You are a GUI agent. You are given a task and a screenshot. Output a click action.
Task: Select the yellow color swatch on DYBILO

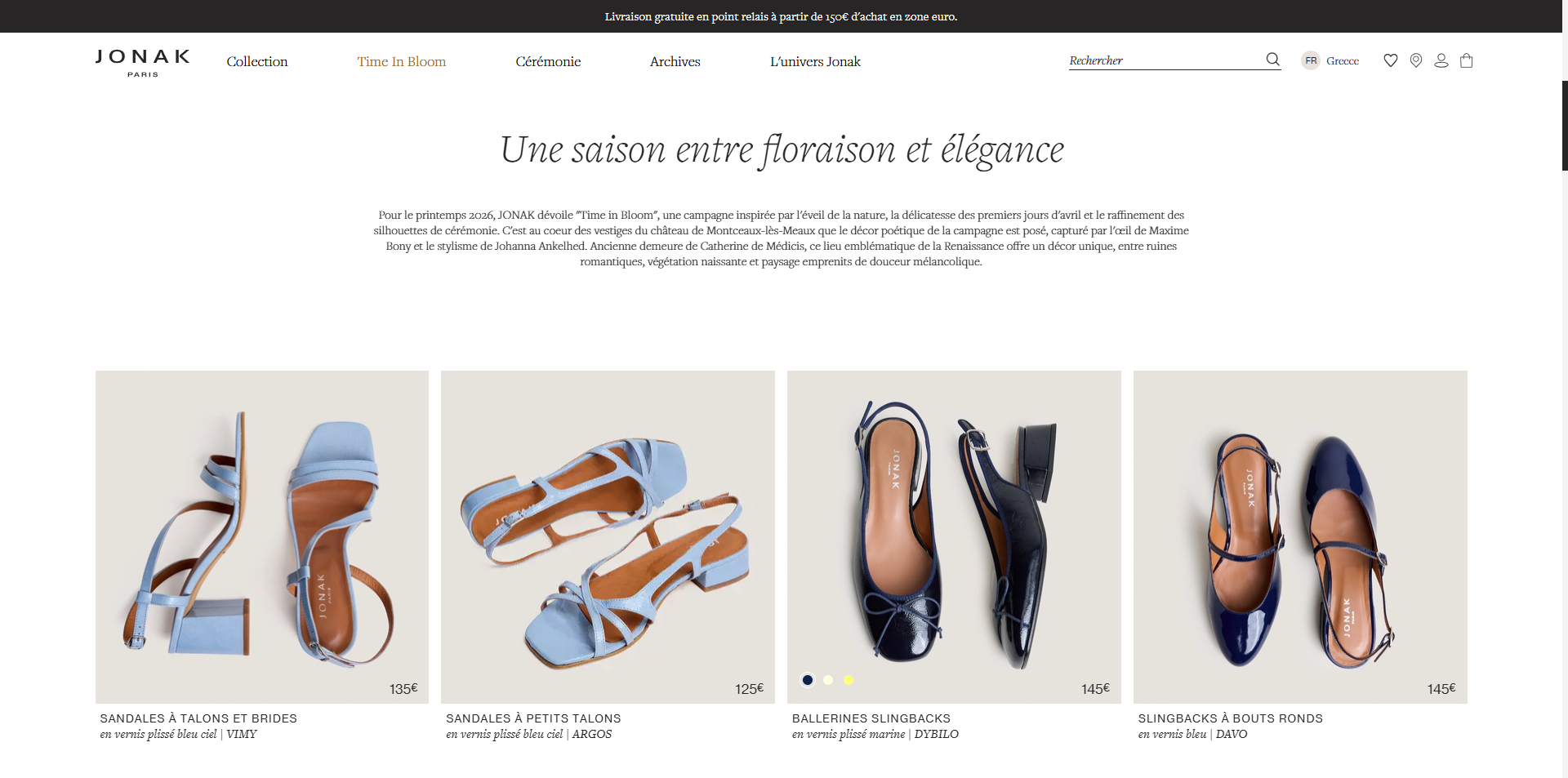point(849,680)
